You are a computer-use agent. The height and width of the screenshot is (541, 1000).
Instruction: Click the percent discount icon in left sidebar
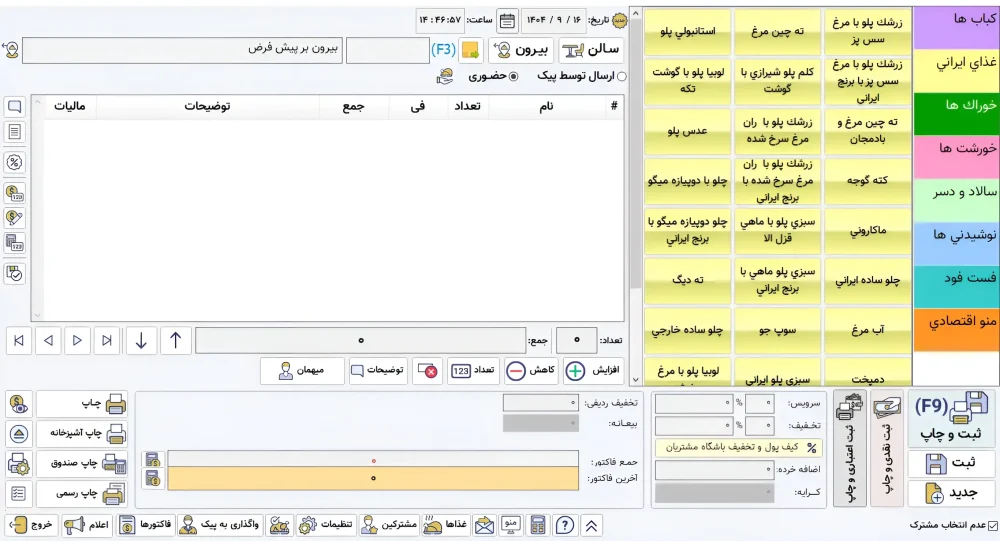(x=15, y=162)
